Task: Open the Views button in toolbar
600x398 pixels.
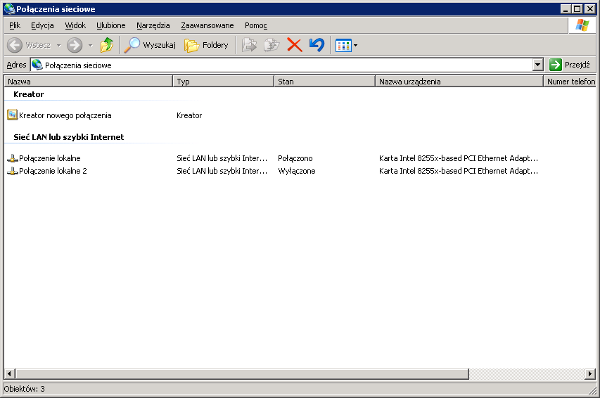Action: point(346,46)
